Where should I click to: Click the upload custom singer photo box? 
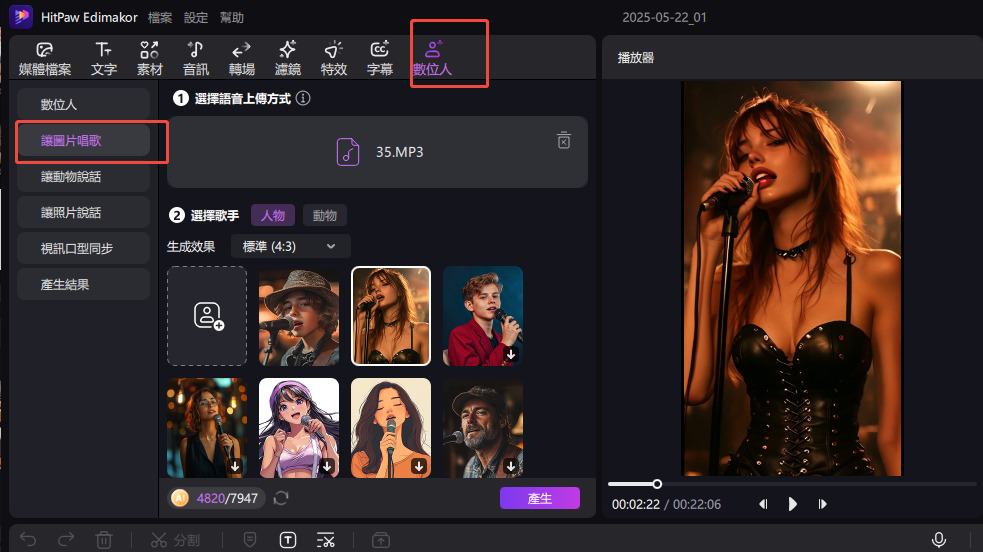pos(207,316)
